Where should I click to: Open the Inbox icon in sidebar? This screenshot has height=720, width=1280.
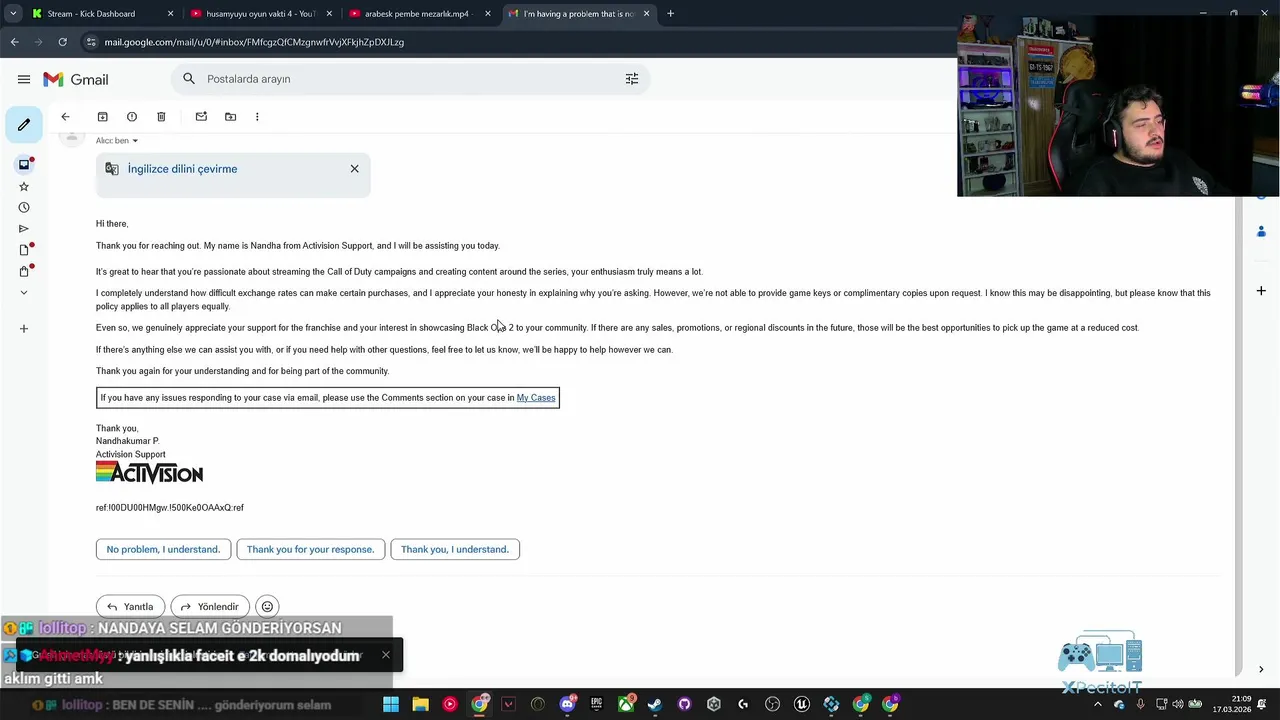[24, 164]
